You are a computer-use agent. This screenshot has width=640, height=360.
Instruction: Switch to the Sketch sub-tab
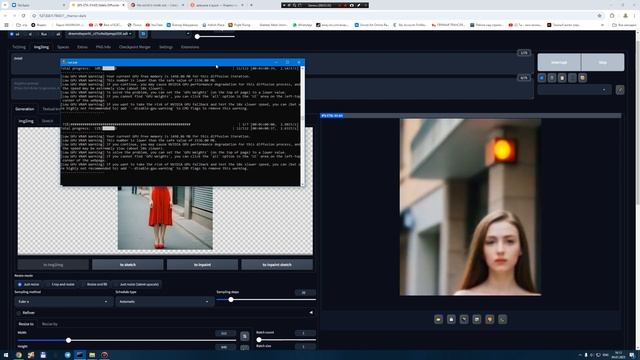click(x=47, y=121)
